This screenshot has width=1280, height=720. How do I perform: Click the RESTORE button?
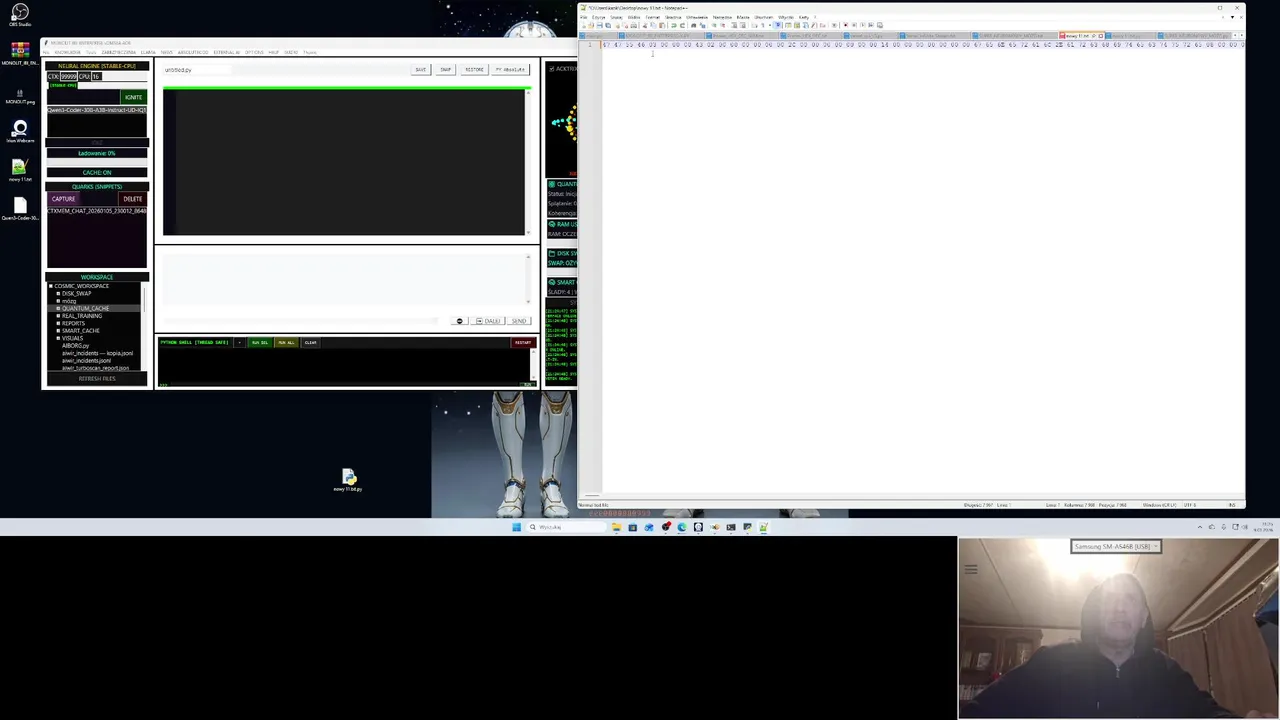point(474,70)
